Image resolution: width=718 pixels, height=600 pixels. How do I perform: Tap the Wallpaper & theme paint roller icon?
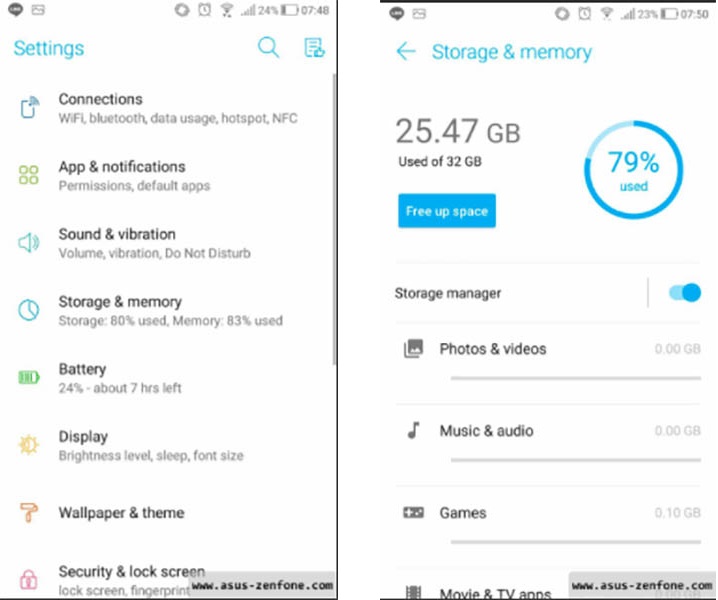click(28, 513)
